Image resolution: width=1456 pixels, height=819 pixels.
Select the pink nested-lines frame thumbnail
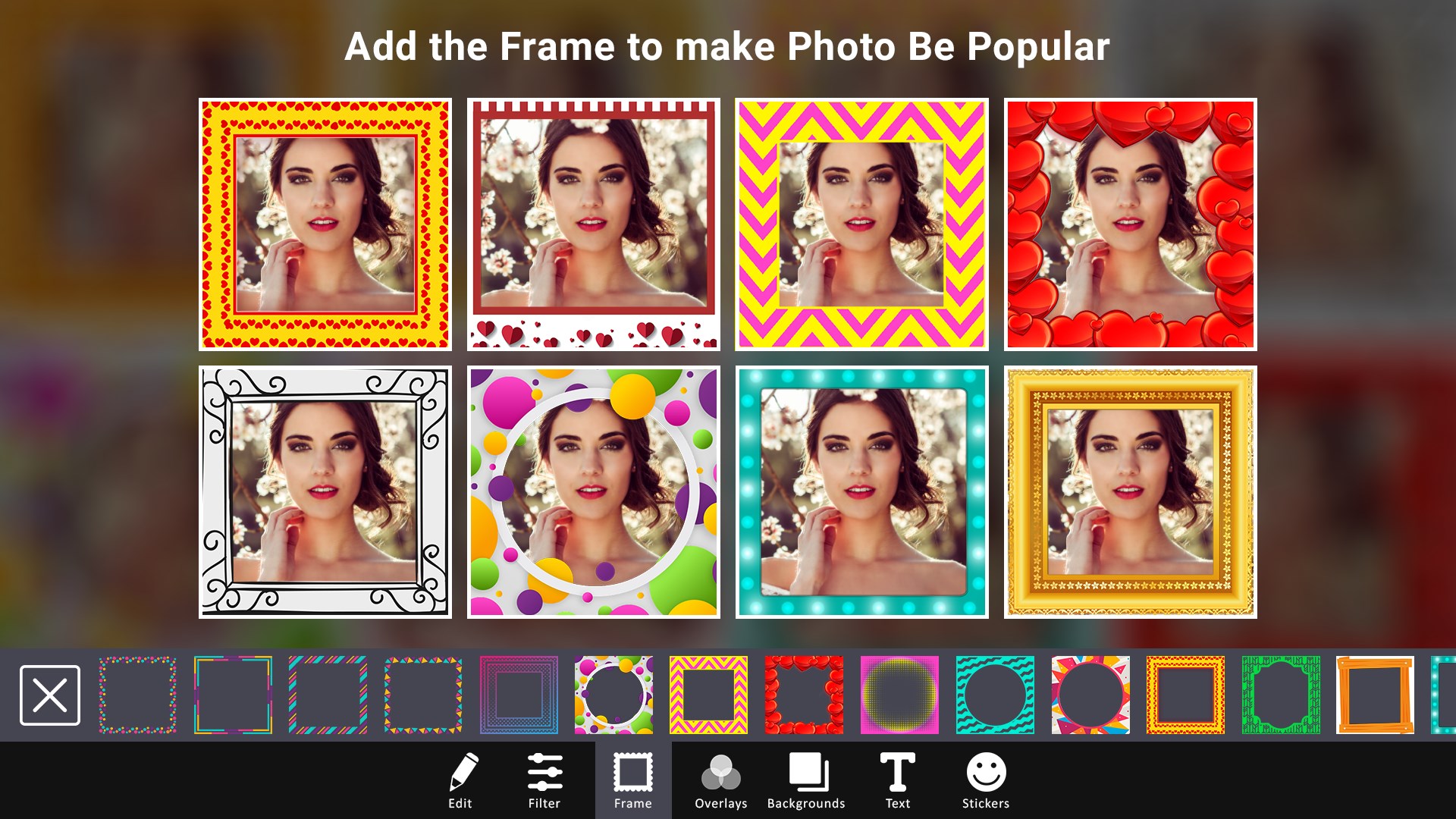pyautogui.click(x=519, y=695)
